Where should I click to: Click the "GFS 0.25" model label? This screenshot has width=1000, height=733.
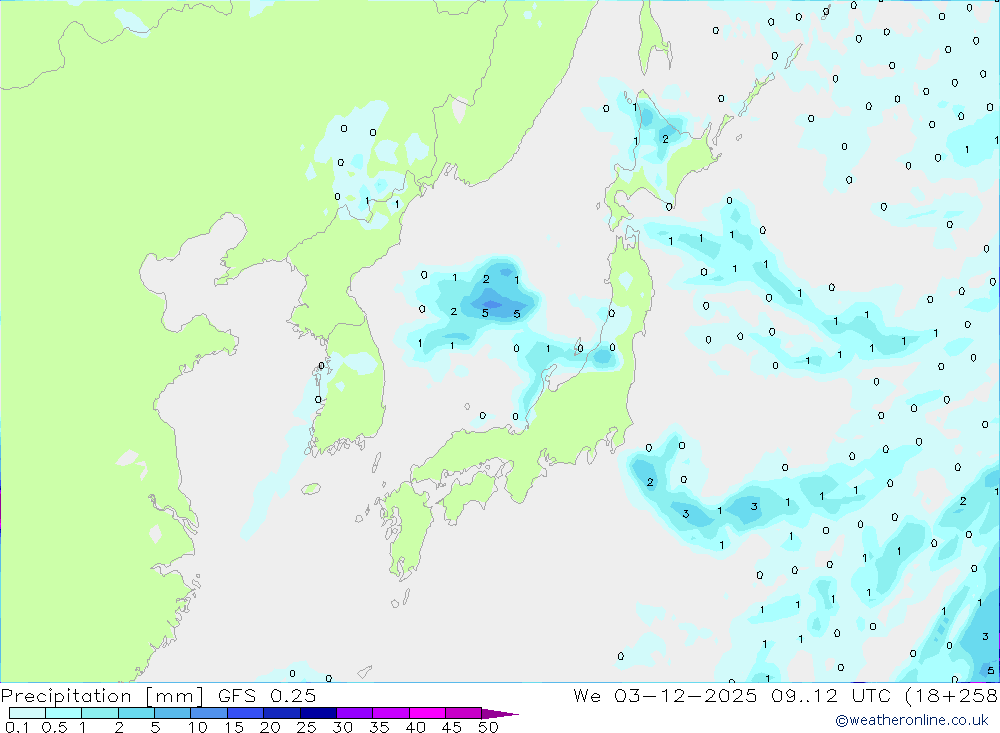tap(267, 695)
